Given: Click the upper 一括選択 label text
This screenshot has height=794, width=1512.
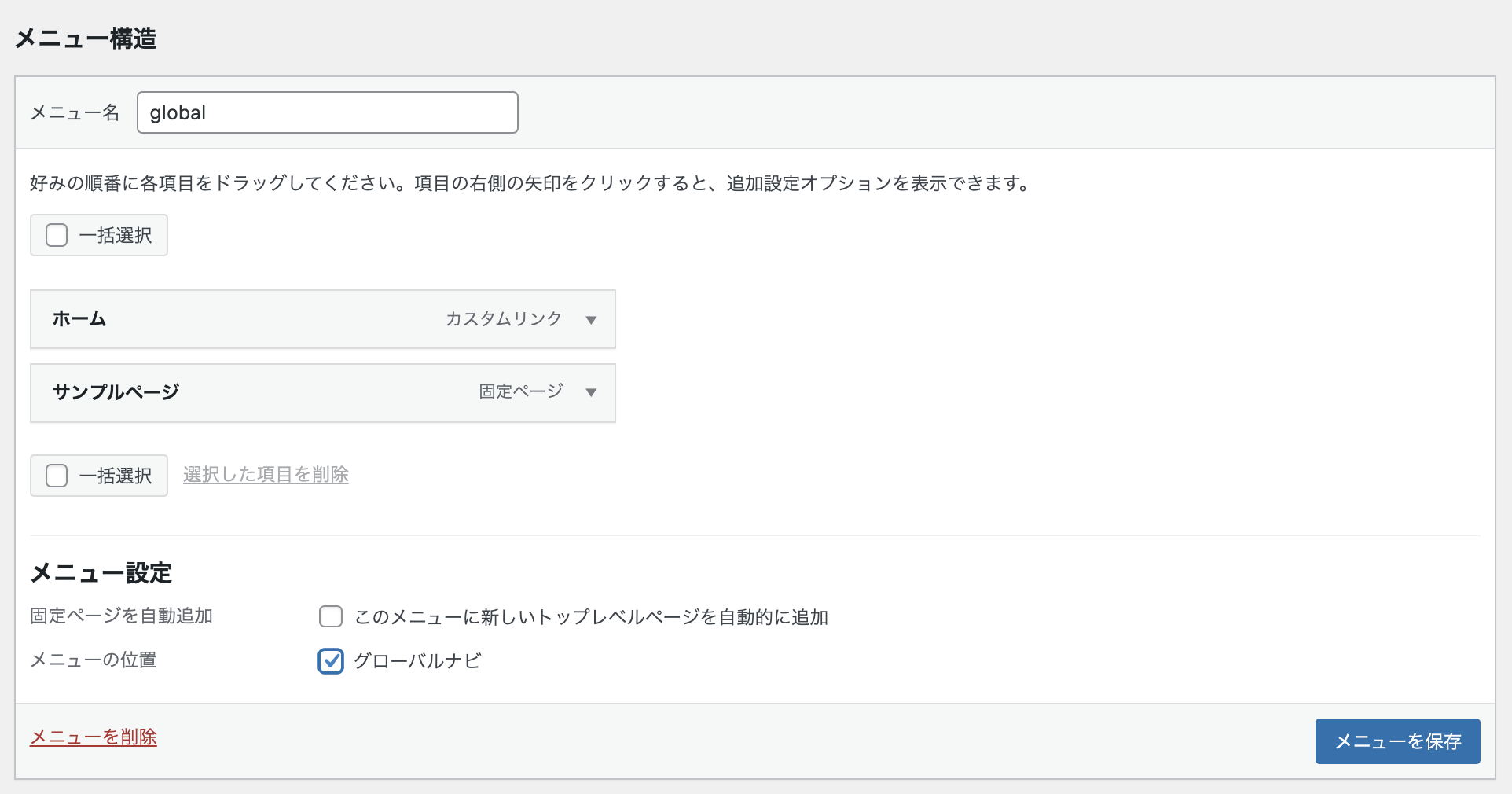Looking at the screenshot, I should click(116, 235).
